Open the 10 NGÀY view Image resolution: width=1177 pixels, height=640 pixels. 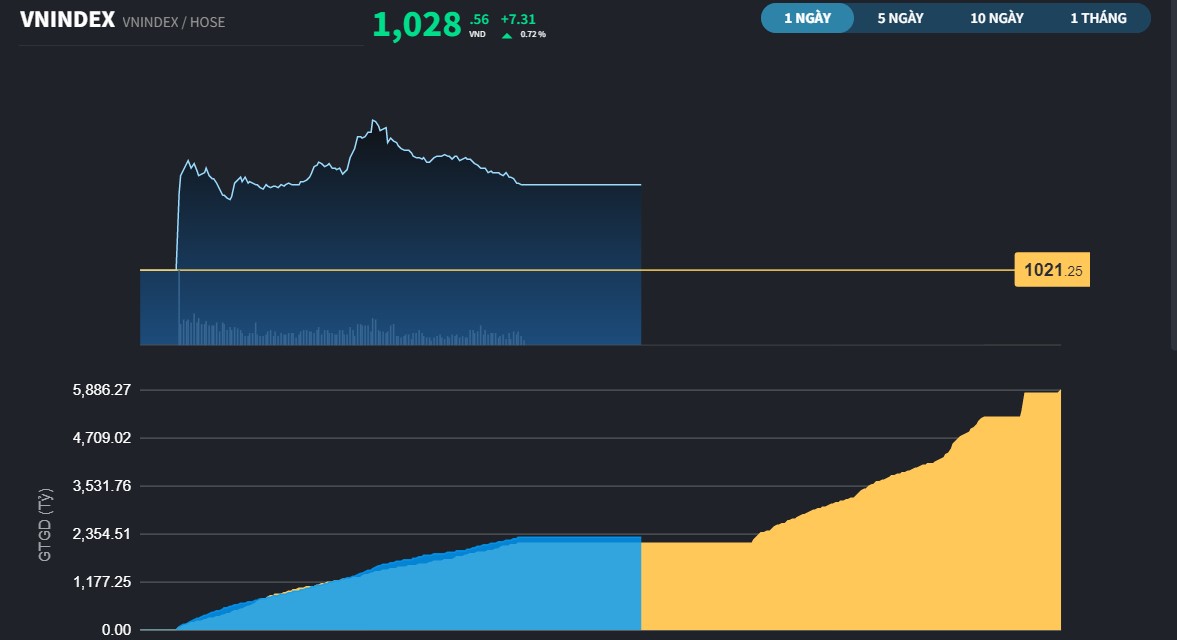pyautogui.click(x=996, y=17)
